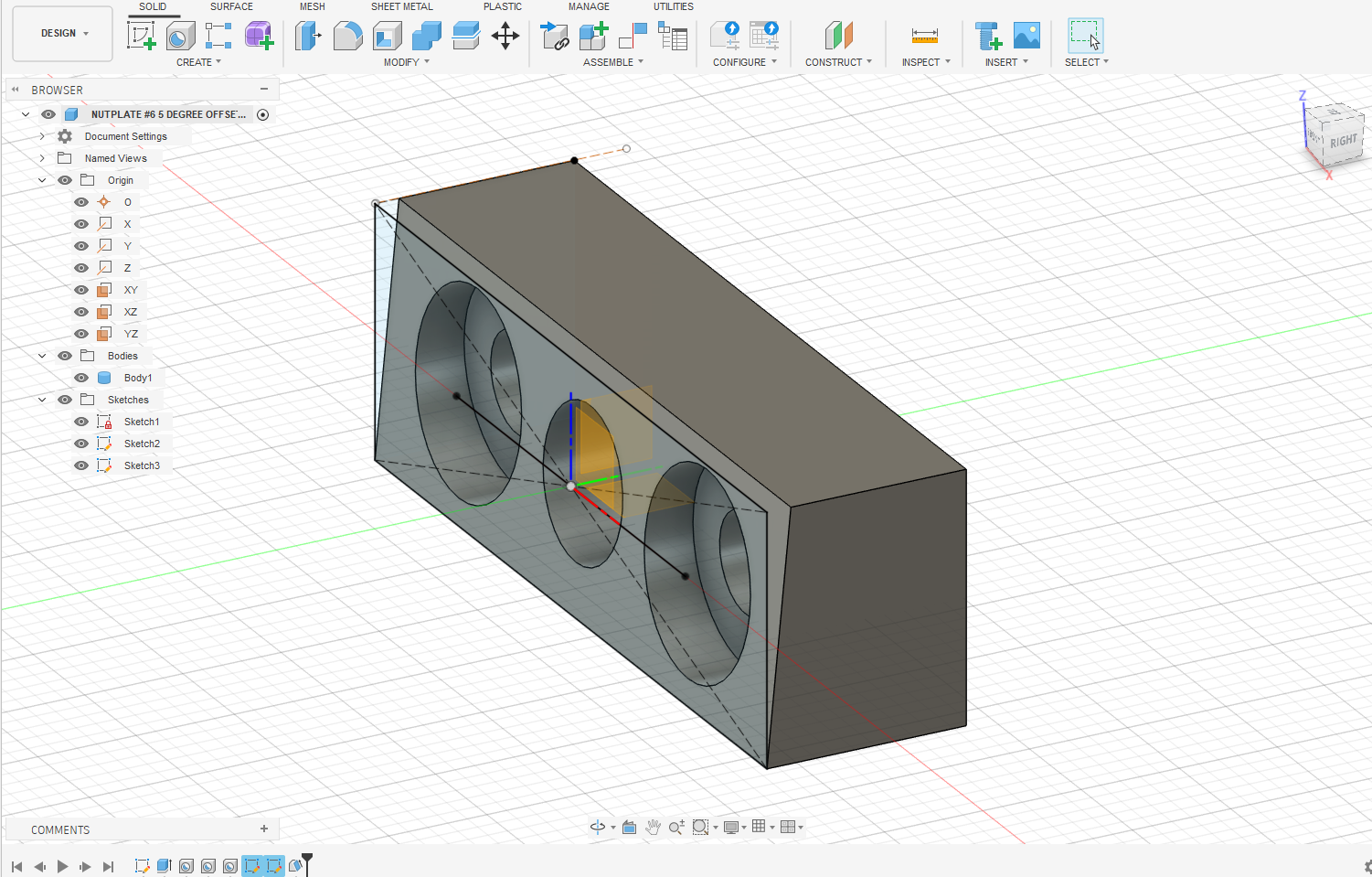Select the New Component assemble icon
The height and width of the screenshot is (877, 1372).
(x=593, y=36)
